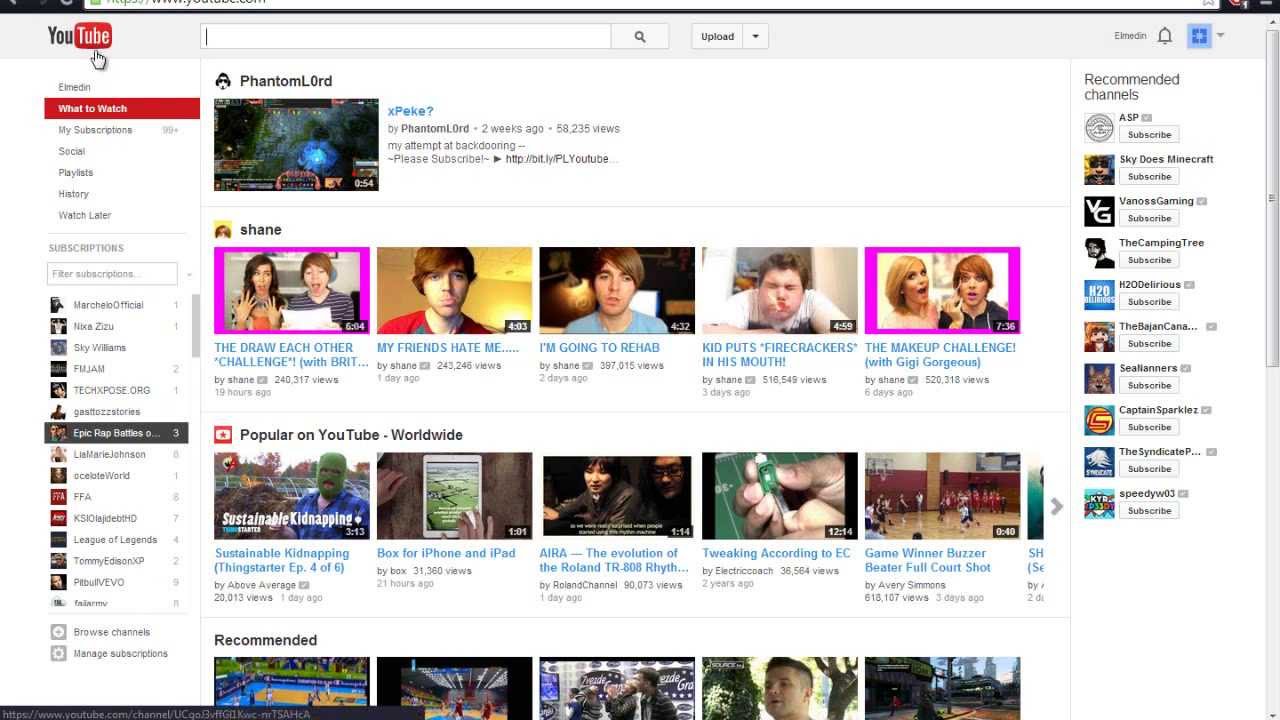Subscribe to TheBajanCanadian
This screenshot has width=1280, height=720.
(x=1149, y=344)
